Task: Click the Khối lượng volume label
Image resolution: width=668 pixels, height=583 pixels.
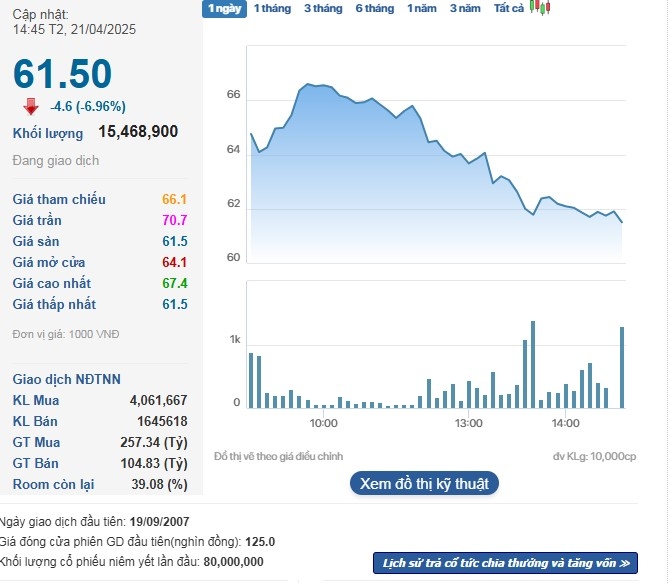Action: click(x=48, y=132)
